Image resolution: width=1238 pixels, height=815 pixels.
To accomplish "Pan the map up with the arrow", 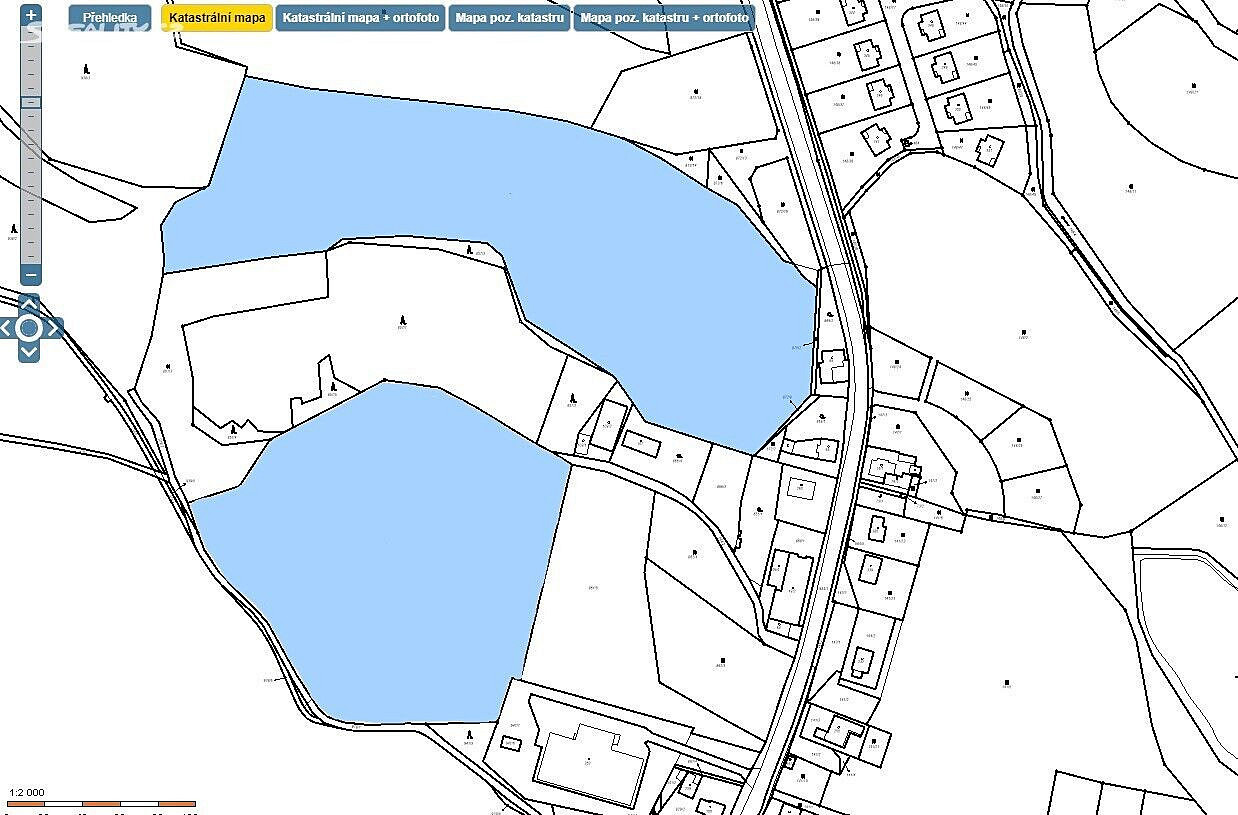I will pos(29,303).
